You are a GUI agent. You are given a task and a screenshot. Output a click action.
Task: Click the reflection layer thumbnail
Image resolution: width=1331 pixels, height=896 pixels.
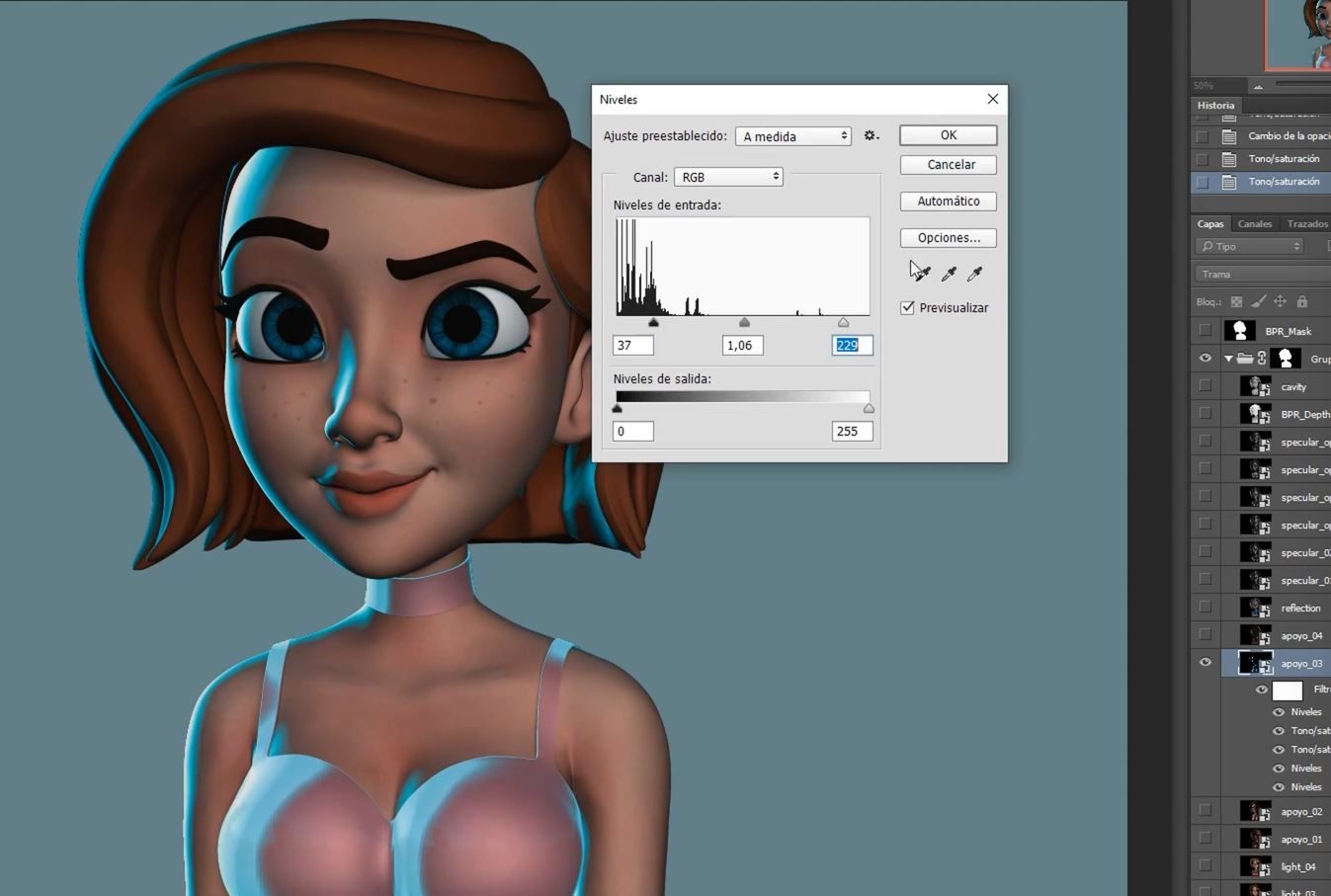point(1256,608)
